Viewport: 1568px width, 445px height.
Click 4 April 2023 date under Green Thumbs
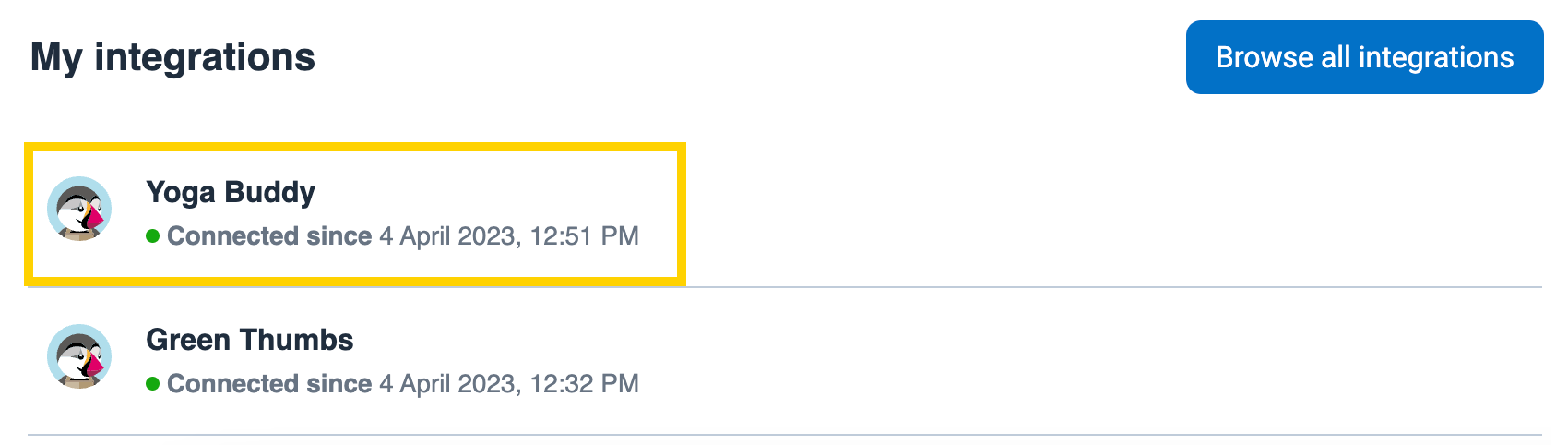pos(447,384)
